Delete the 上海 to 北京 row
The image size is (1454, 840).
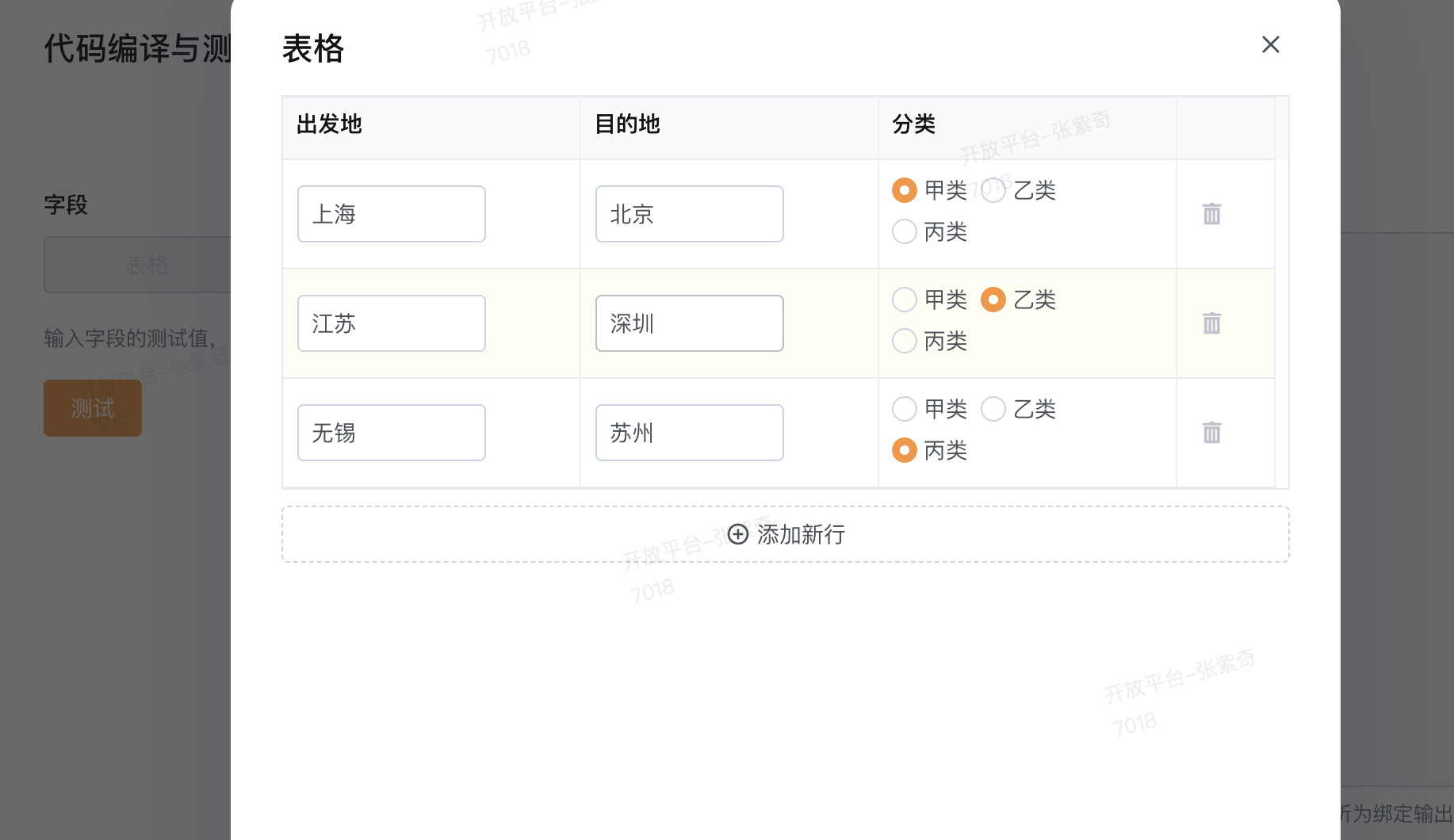coord(1211,214)
